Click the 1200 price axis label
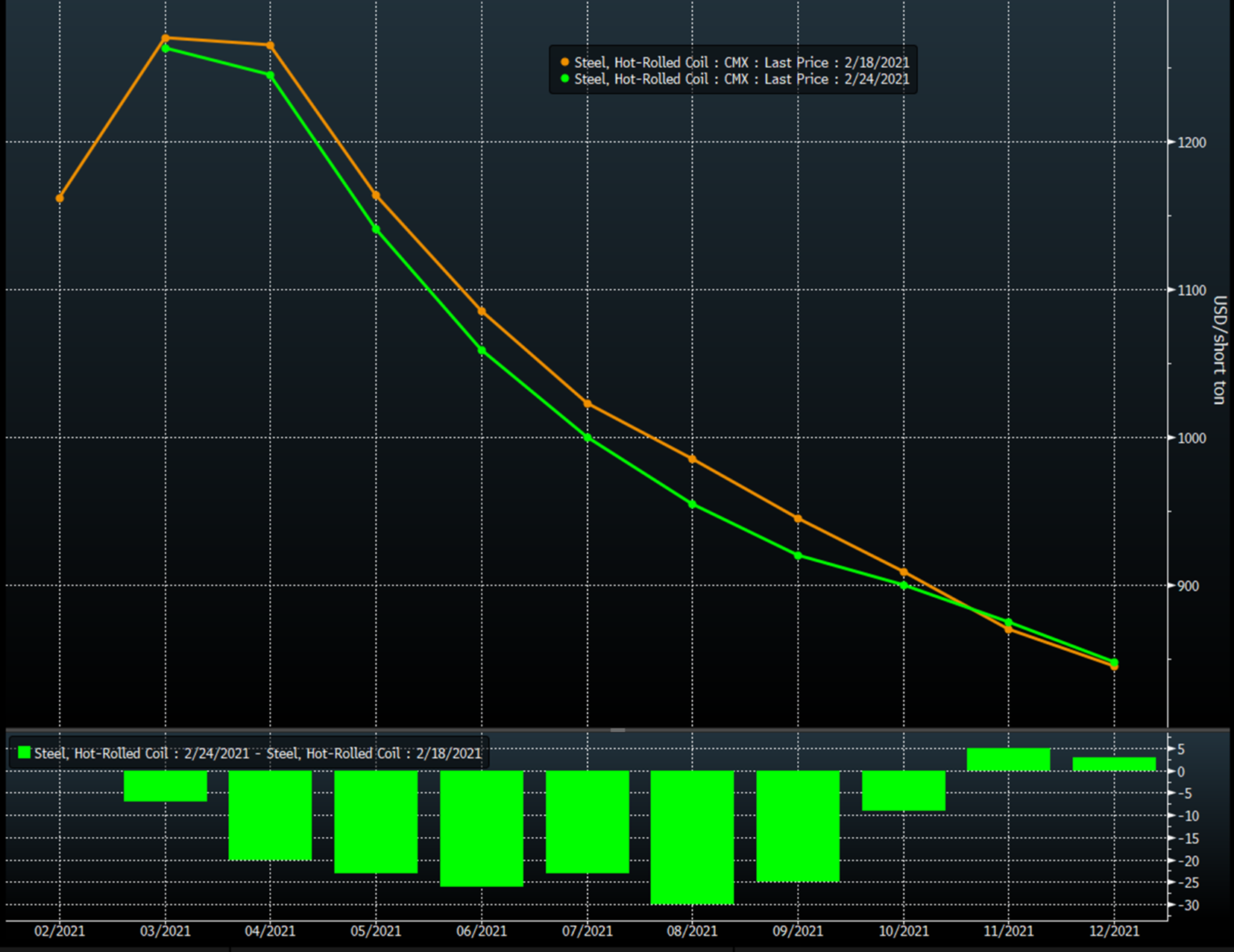Screen dimensions: 1234x952 pyautogui.click(x=1191, y=142)
